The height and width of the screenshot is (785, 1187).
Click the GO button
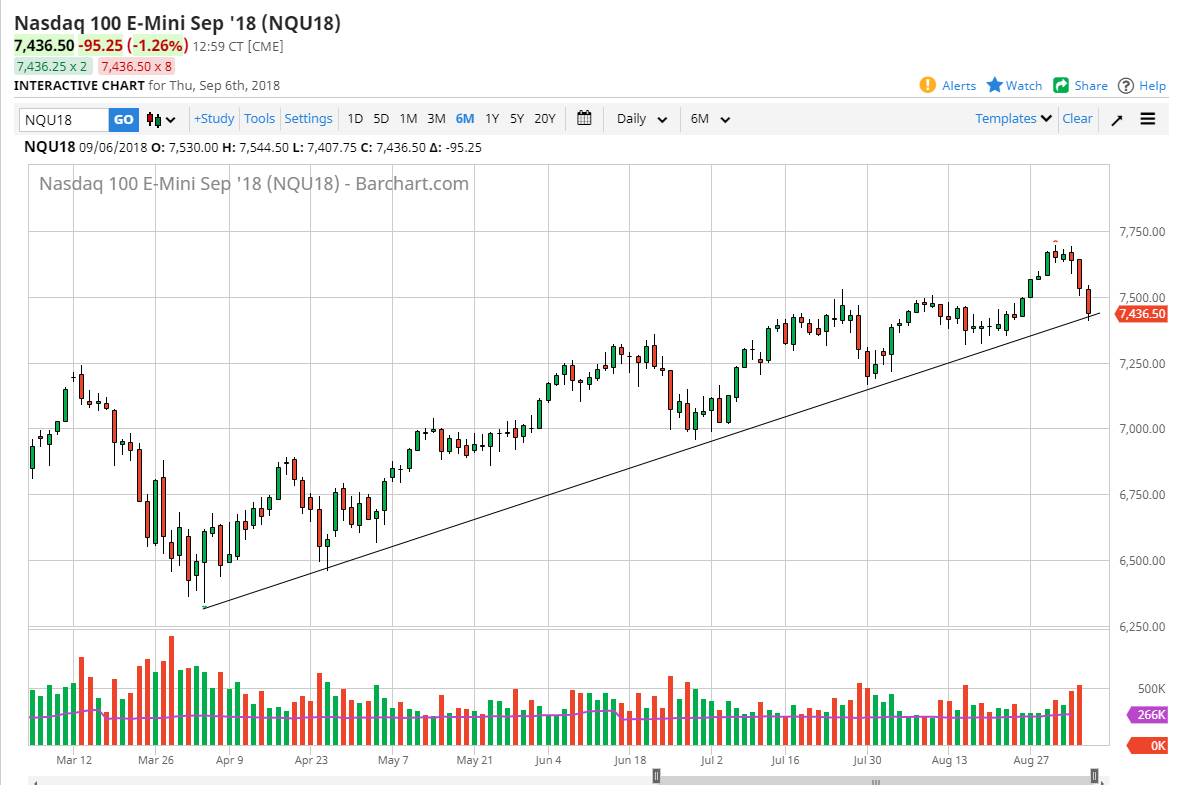pos(122,119)
